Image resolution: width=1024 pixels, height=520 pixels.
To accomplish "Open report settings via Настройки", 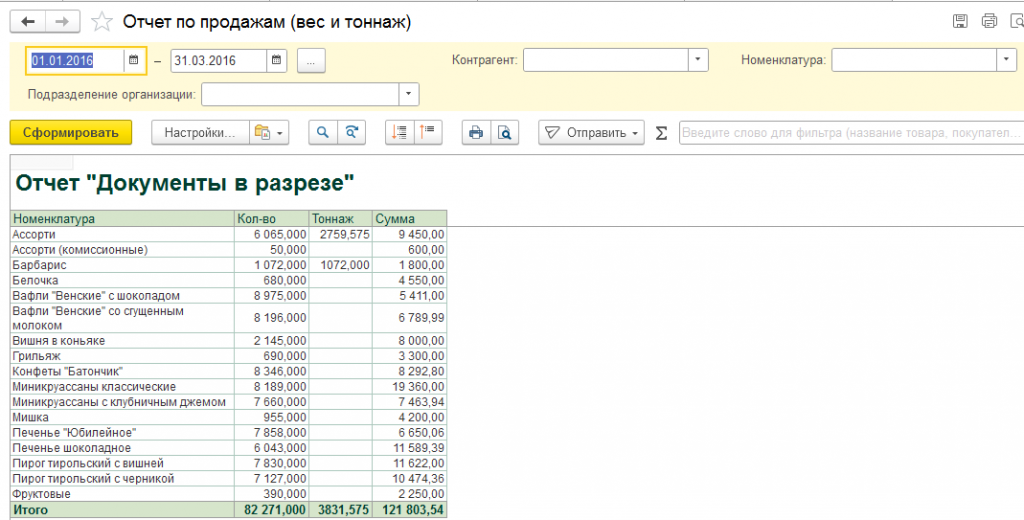I will 200,133.
